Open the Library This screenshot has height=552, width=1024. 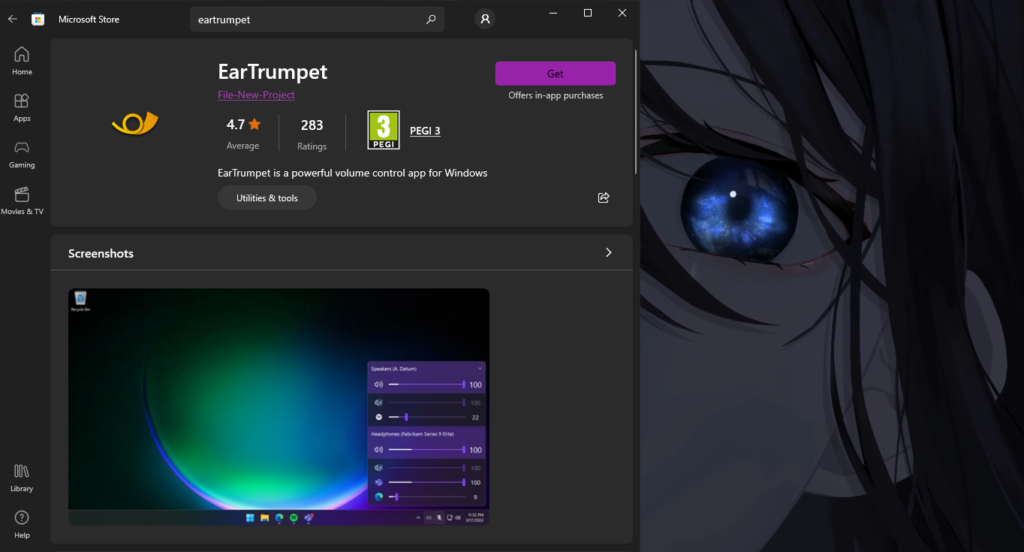pos(22,478)
